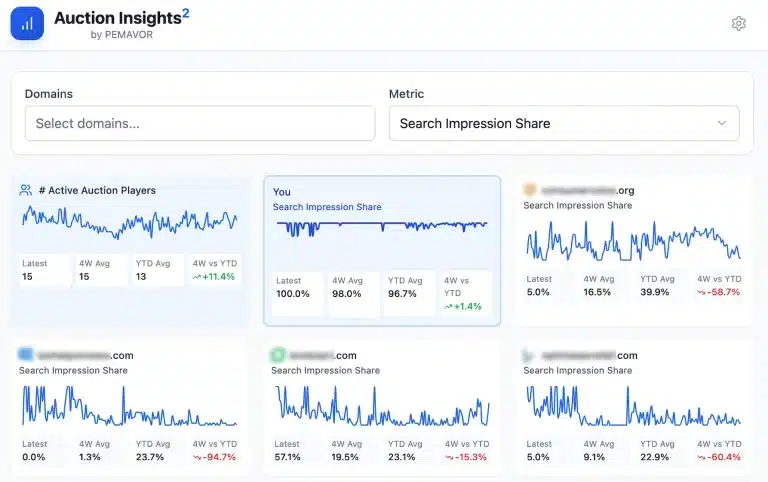Viewport: 768px width, 482px height.
Task: Click the -15.3% value
Action: [471, 457]
